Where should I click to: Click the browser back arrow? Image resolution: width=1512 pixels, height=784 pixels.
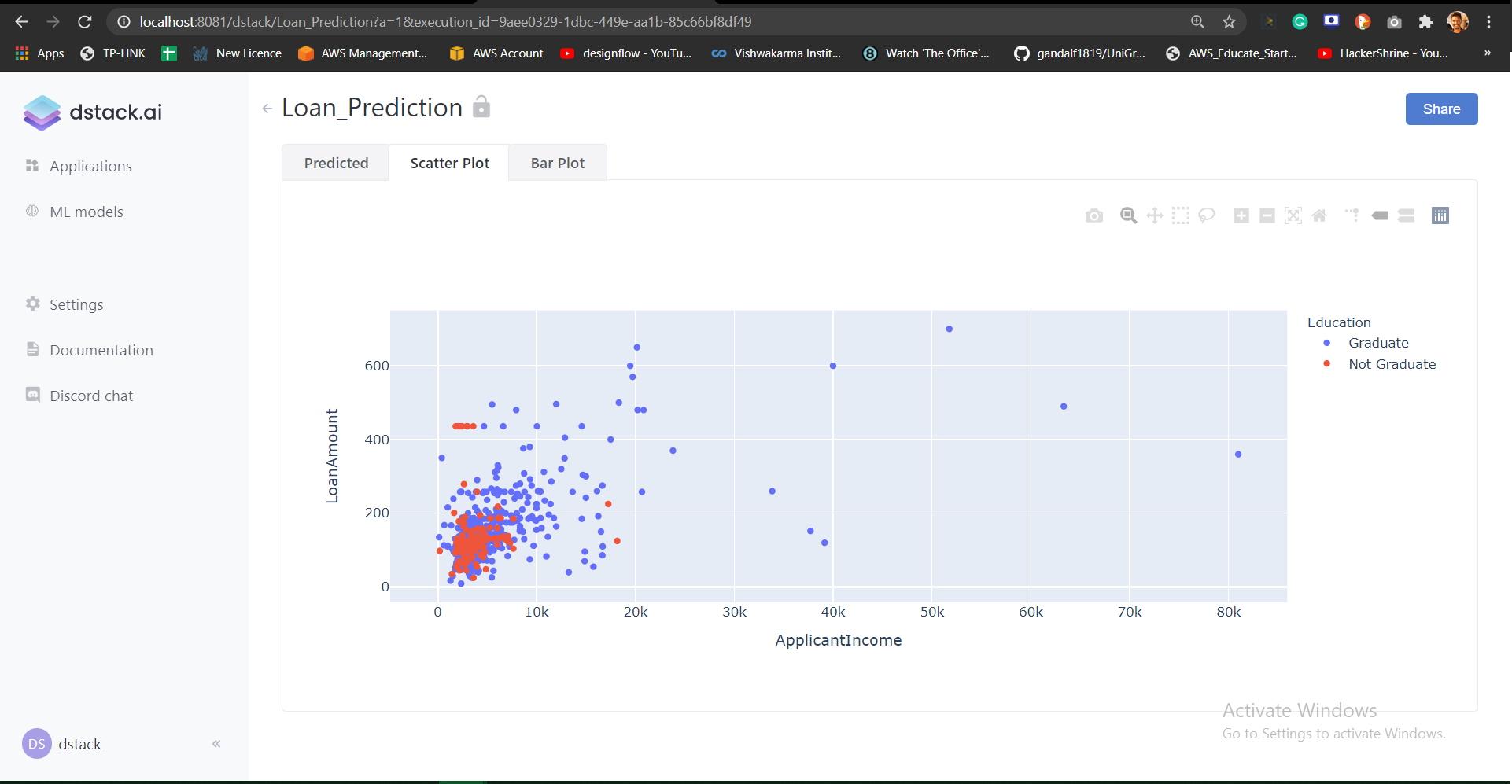[x=21, y=22]
